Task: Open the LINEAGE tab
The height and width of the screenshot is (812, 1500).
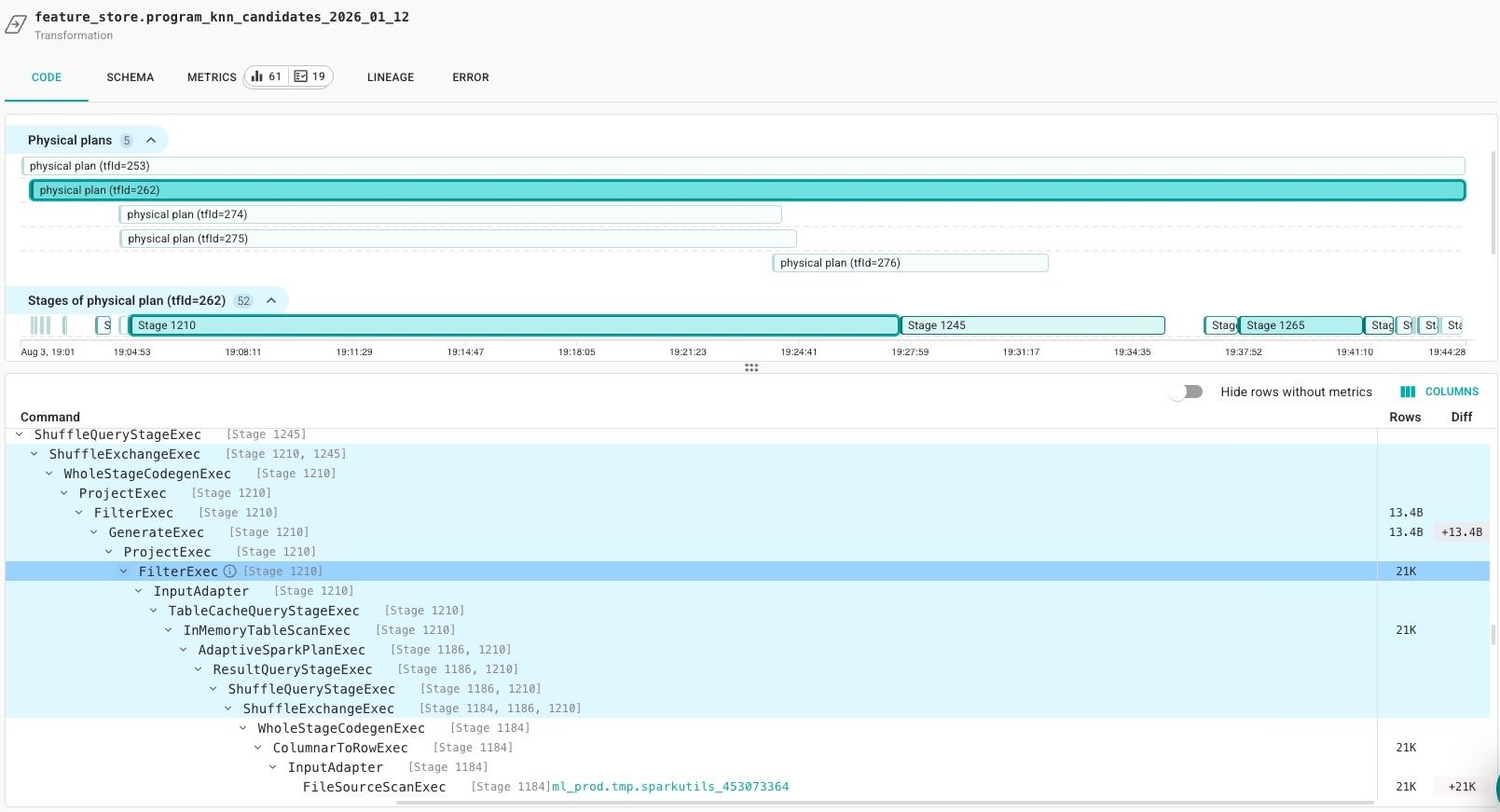Action: tap(391, 77)
